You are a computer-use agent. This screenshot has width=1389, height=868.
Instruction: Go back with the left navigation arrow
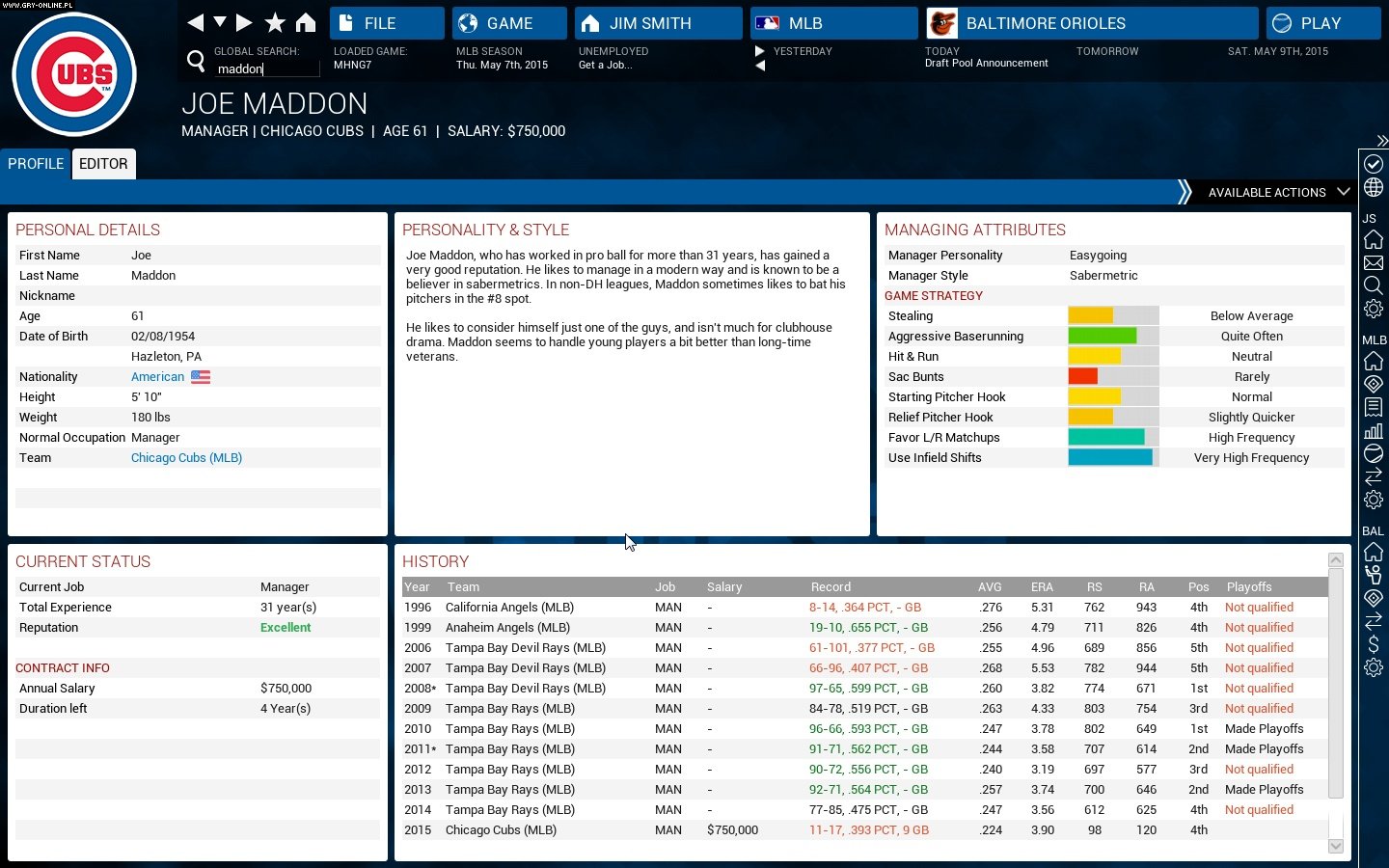196,22
